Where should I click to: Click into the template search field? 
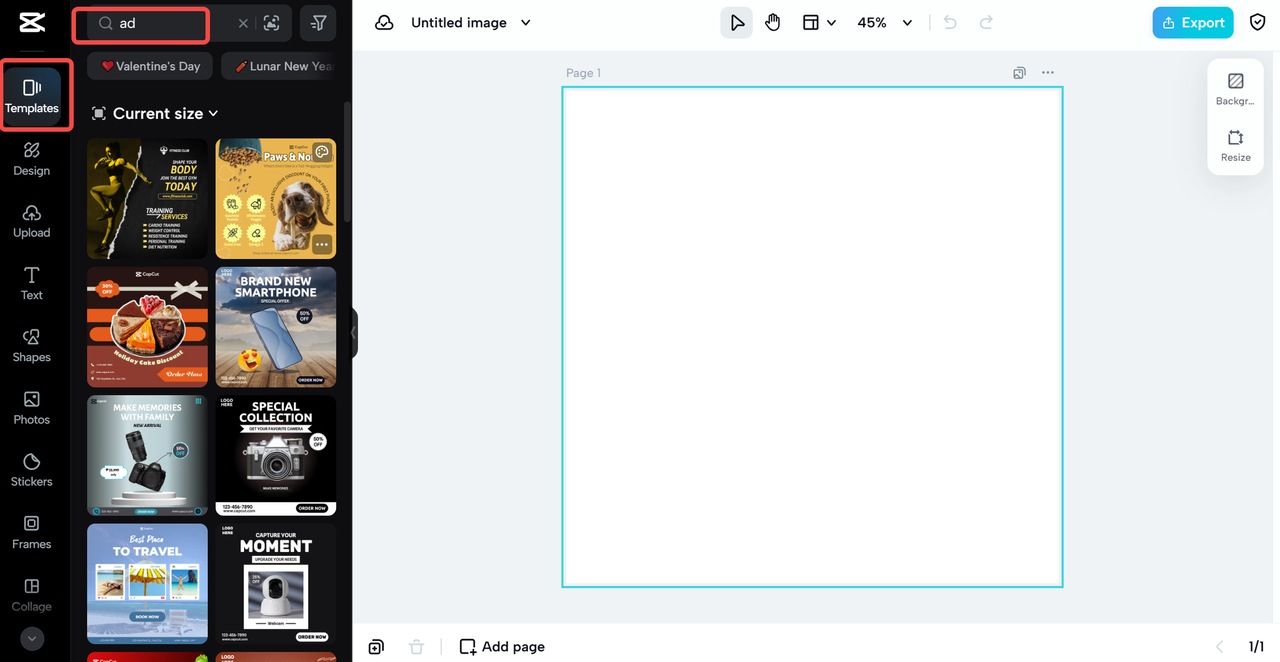(x=165, y=23)
